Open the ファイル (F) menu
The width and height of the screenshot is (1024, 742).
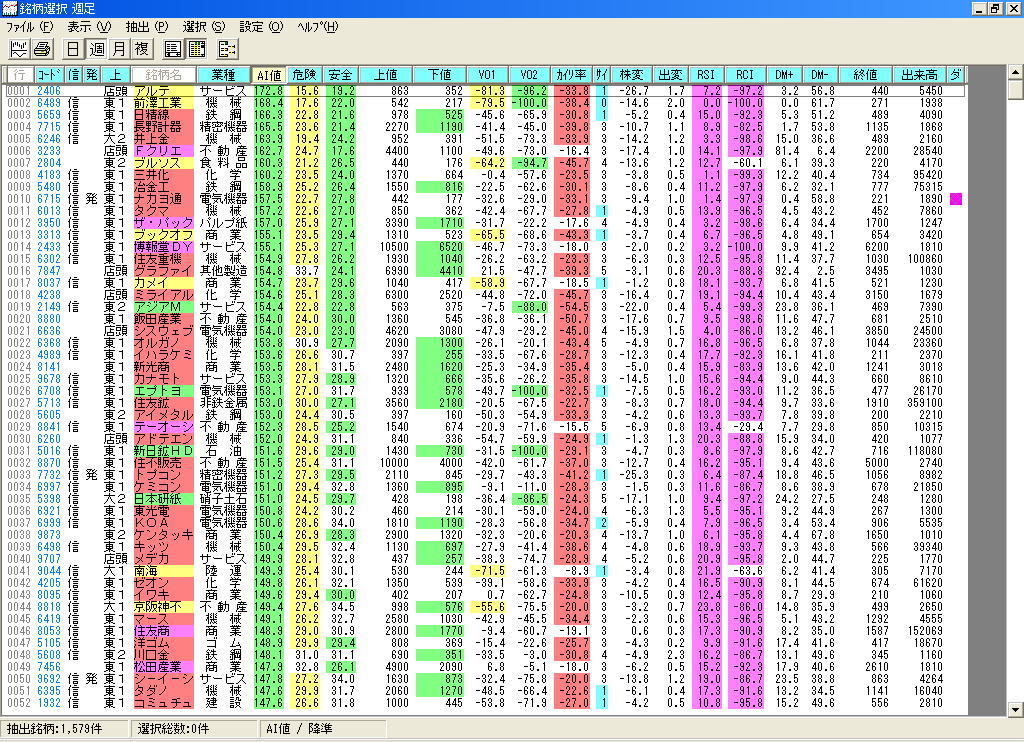point(29,27)
